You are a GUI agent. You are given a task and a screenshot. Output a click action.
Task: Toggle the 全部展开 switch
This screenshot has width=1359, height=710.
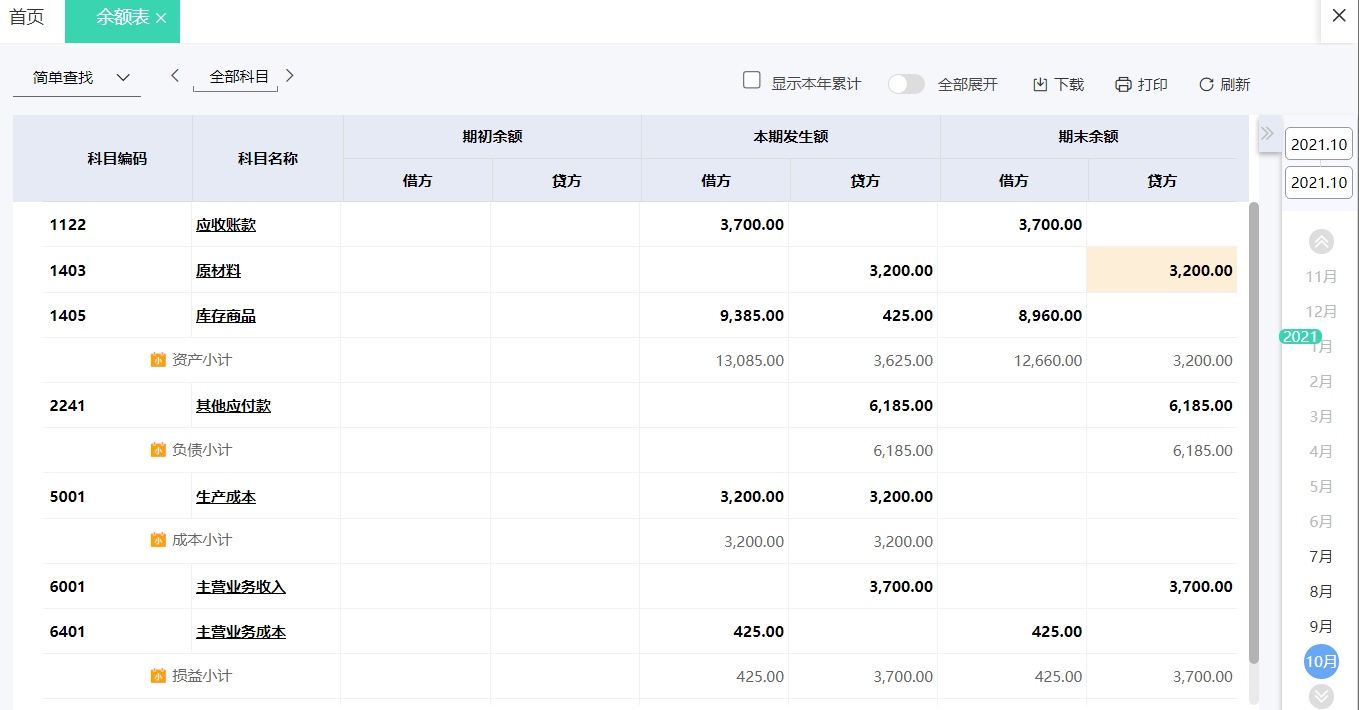pyautogui.click(x=906, y=84)
